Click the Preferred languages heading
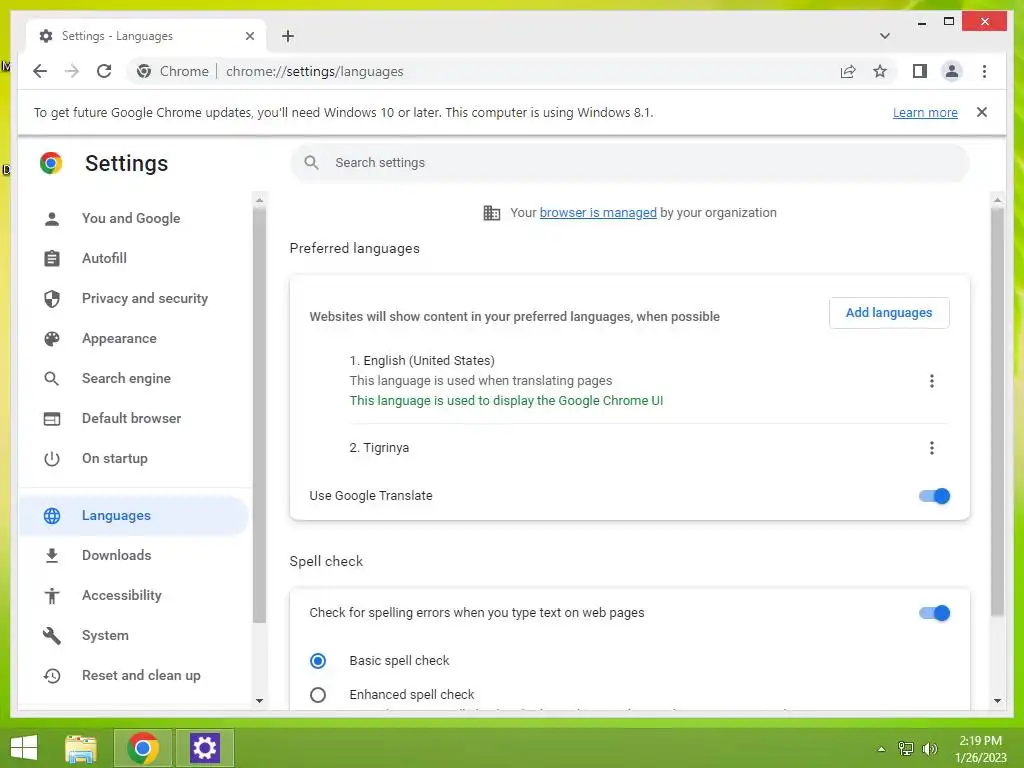The width and height of the screenshot is (1024, 768). click(x=355, y=249)
